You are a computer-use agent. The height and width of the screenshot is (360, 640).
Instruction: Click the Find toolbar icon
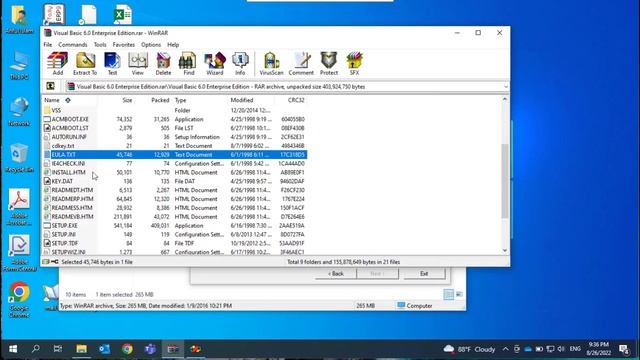[x=188, y=64]
